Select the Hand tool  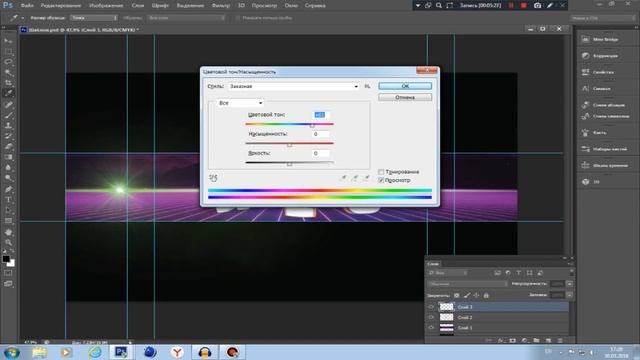[x=8, y=232]
